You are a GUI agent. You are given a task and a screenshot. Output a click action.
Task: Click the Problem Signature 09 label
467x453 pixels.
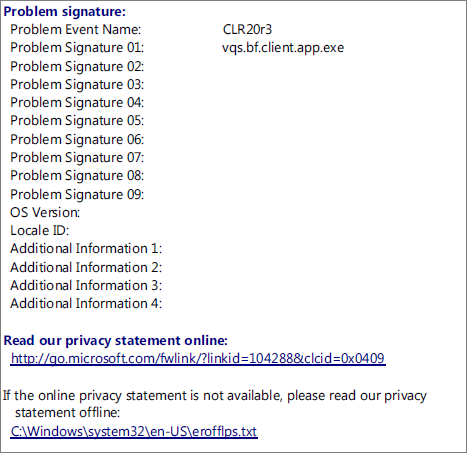77,195
